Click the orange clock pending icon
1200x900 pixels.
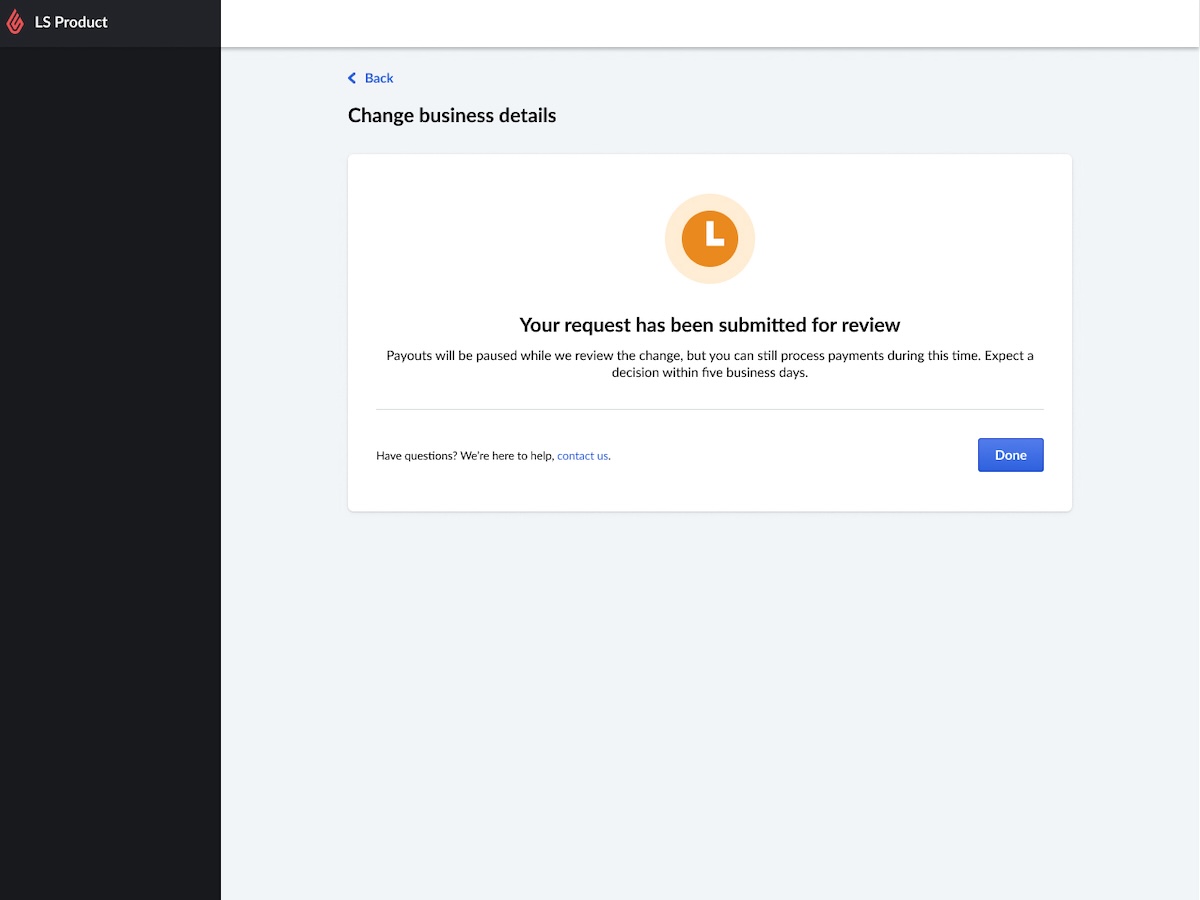pyautogui.click(x=710, y=238)
